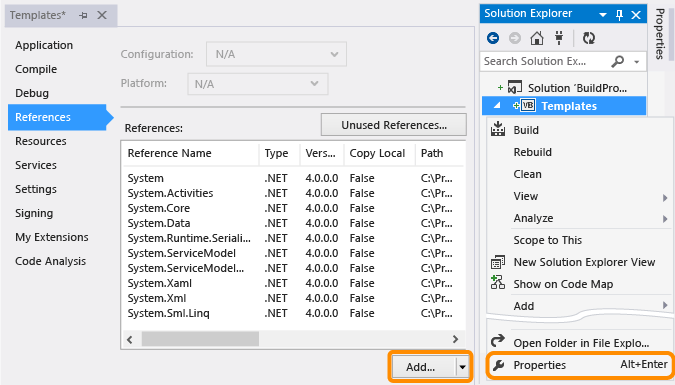This screenshot has width=675, height=385.
Task: Choose Rebuild from context menu
Action: pos(532,152)
